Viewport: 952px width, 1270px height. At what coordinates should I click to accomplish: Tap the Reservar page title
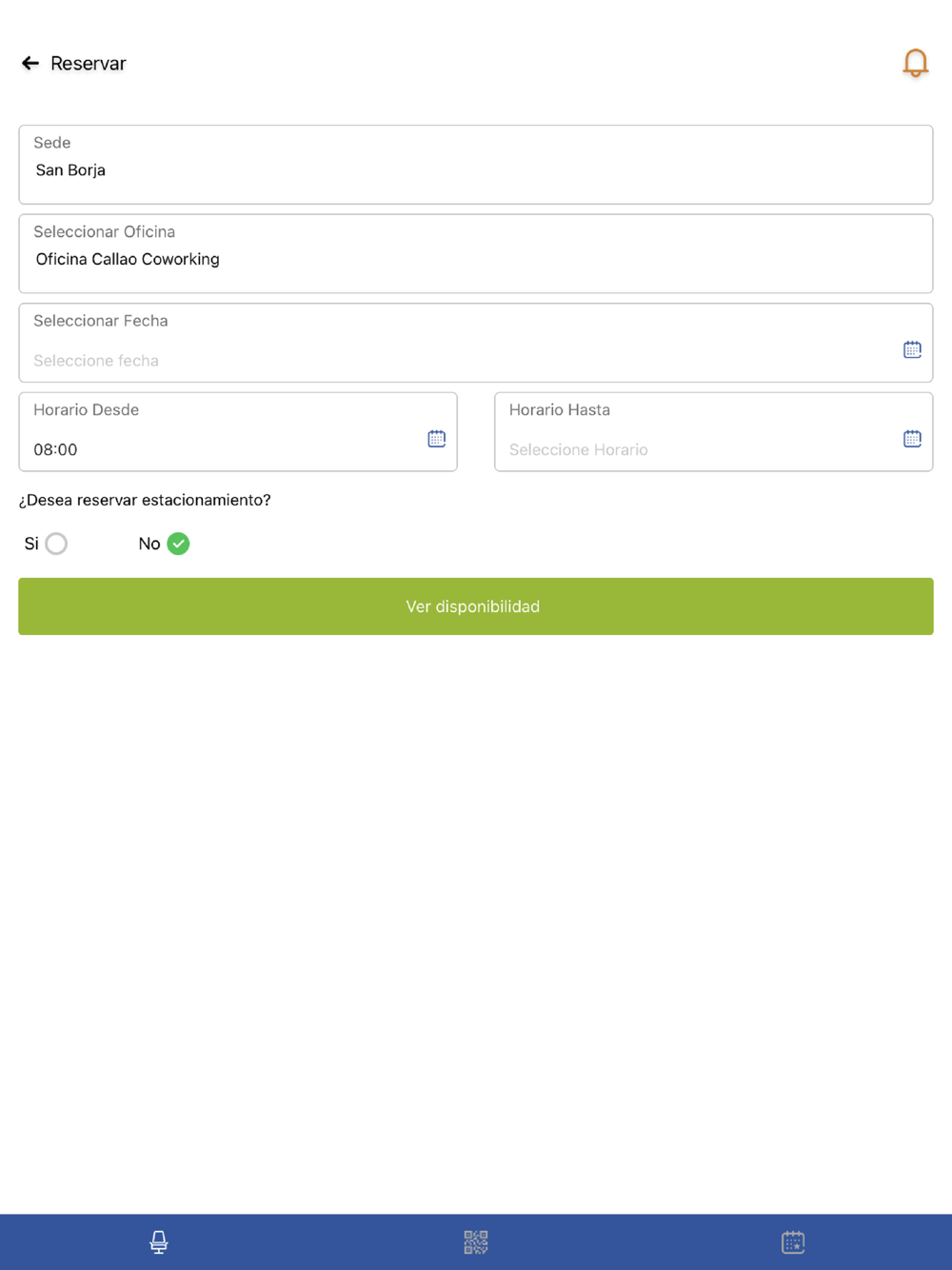tap(88, 64)
